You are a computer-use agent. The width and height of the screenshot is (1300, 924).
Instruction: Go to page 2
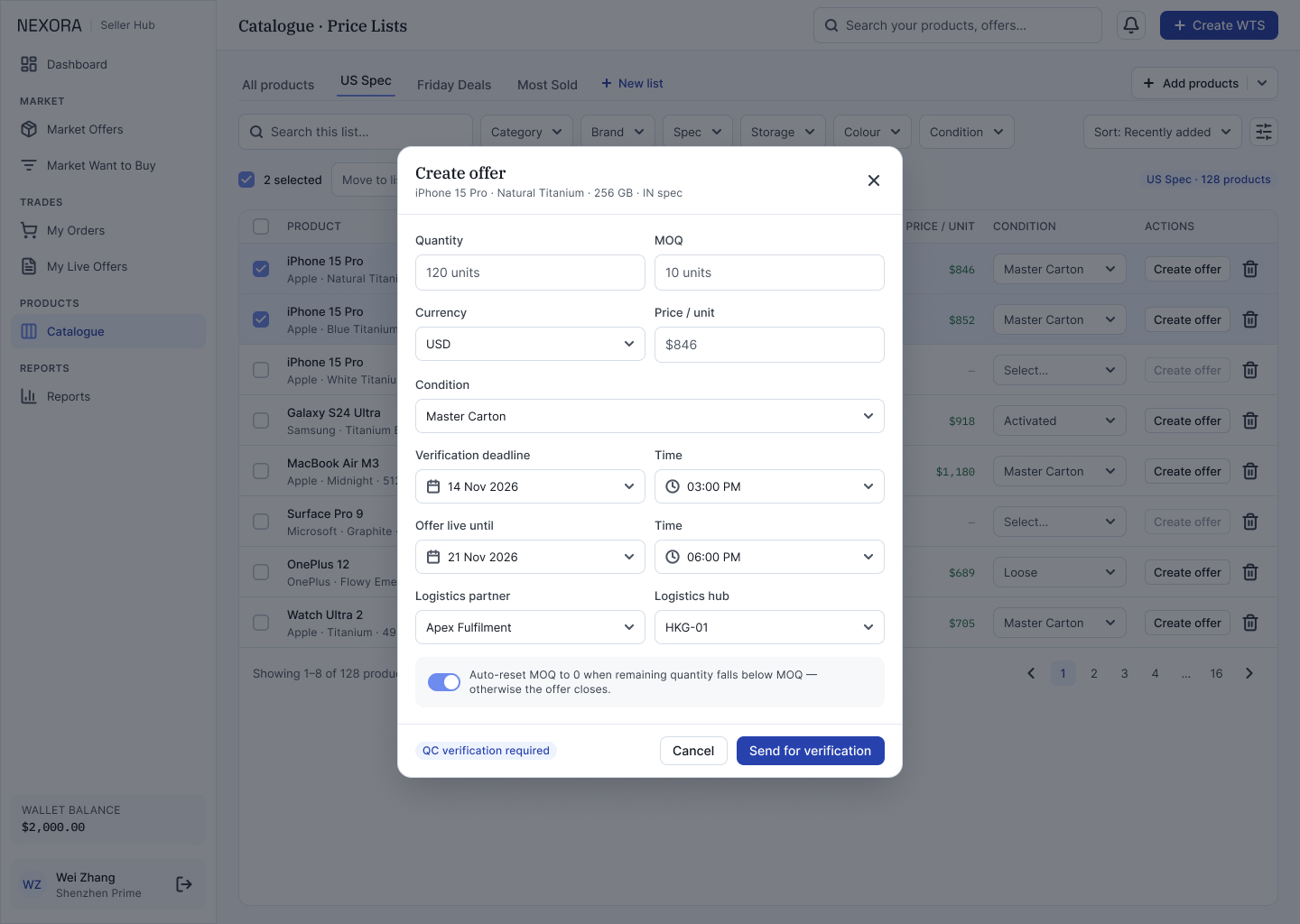pos(1094,673)
